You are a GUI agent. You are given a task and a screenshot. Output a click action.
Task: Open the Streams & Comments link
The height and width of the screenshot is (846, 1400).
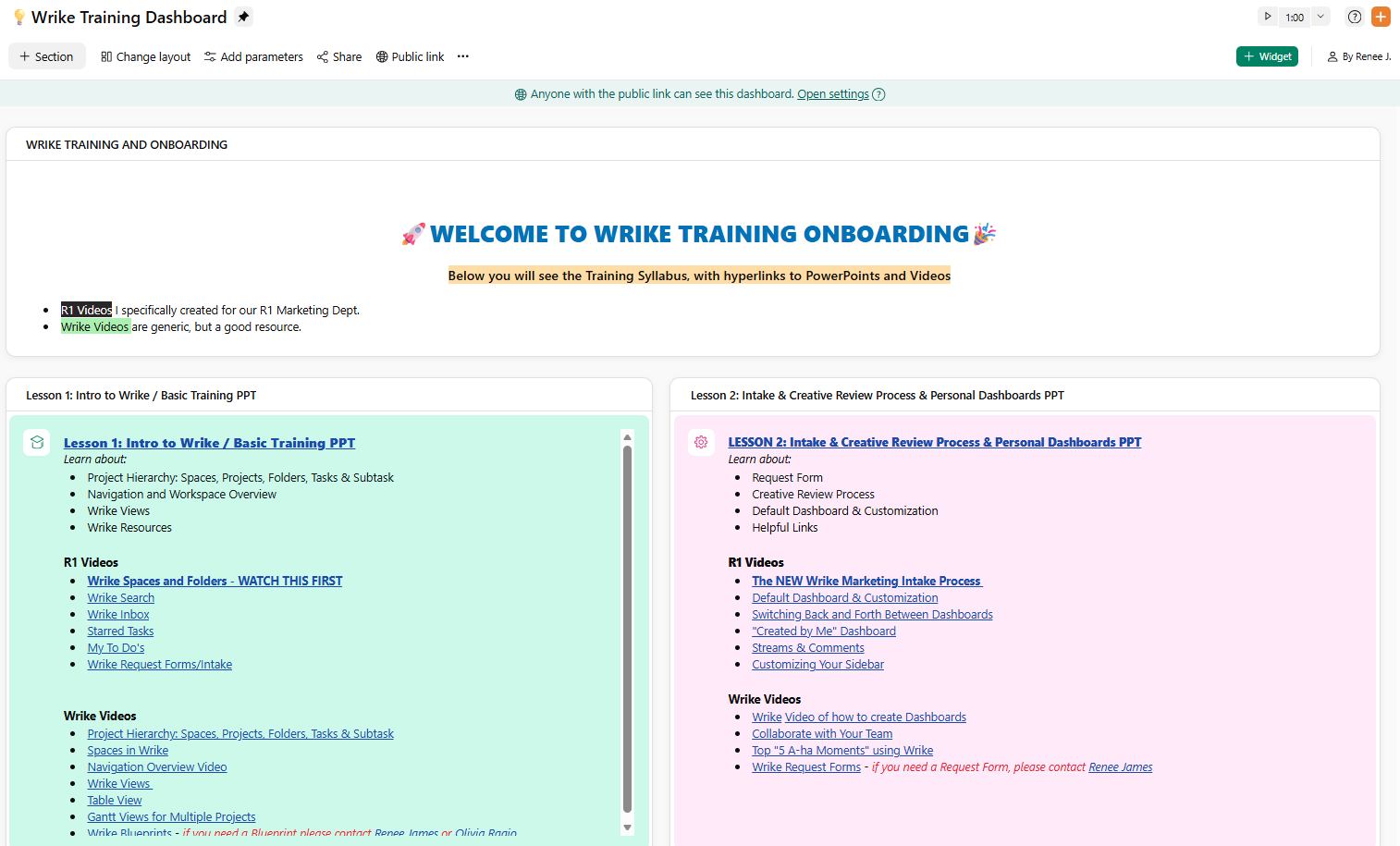pyautogui.click(x=808, y=648)
